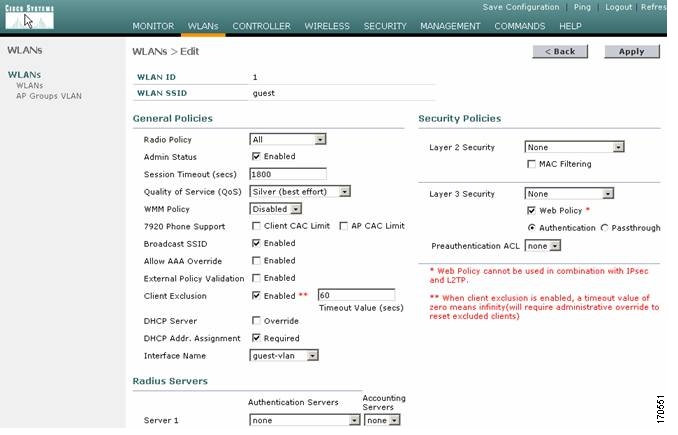
Task: Click the Session Timeout input field
Action: pos(288,174)
